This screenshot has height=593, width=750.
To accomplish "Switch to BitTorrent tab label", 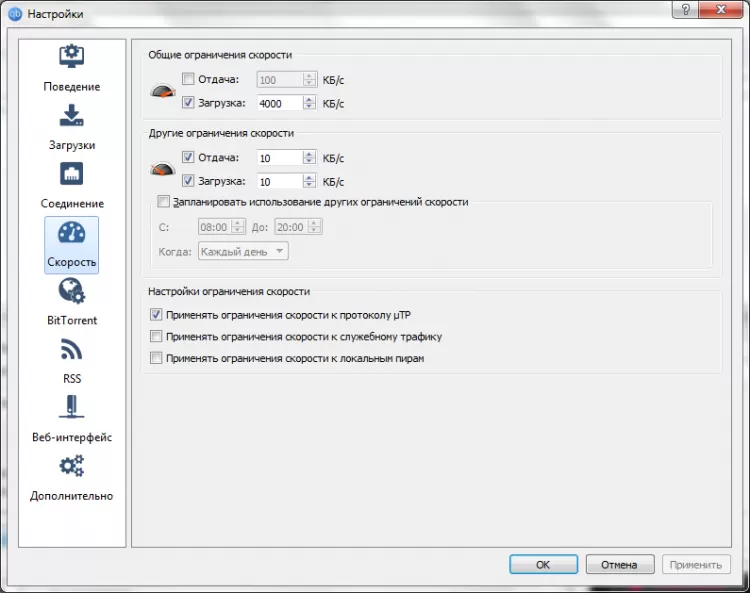I will tap(72, 320).
